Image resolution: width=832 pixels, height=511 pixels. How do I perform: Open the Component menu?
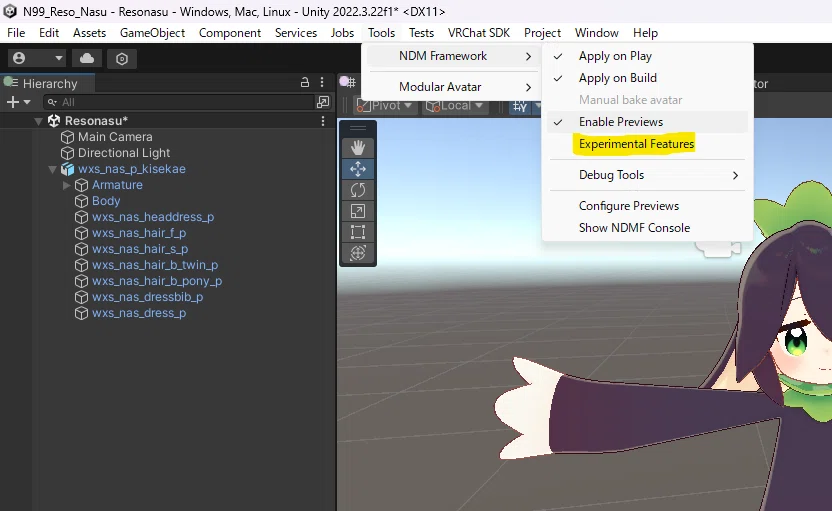click(230, 33)
